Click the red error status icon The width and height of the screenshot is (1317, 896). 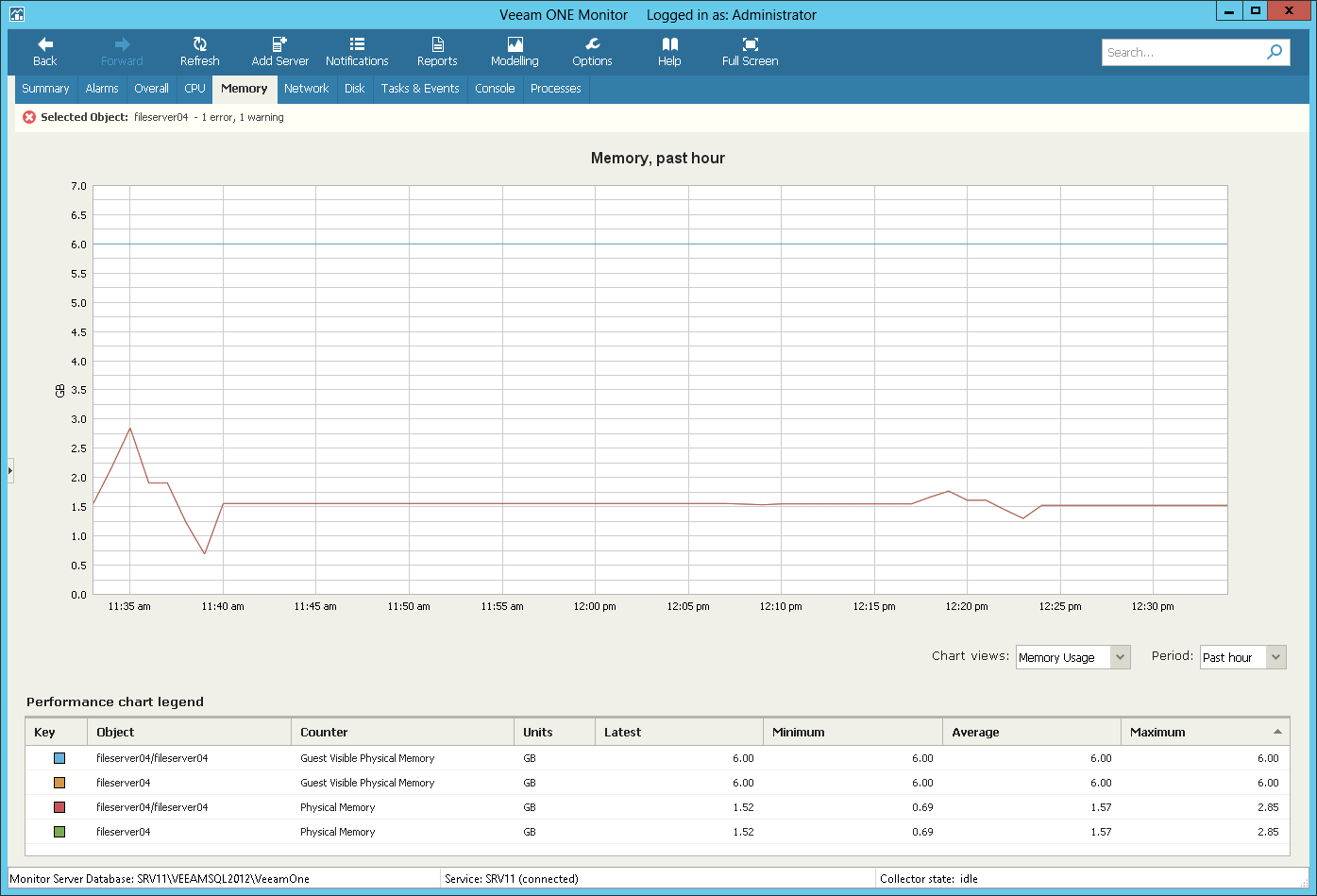point(29,117)
